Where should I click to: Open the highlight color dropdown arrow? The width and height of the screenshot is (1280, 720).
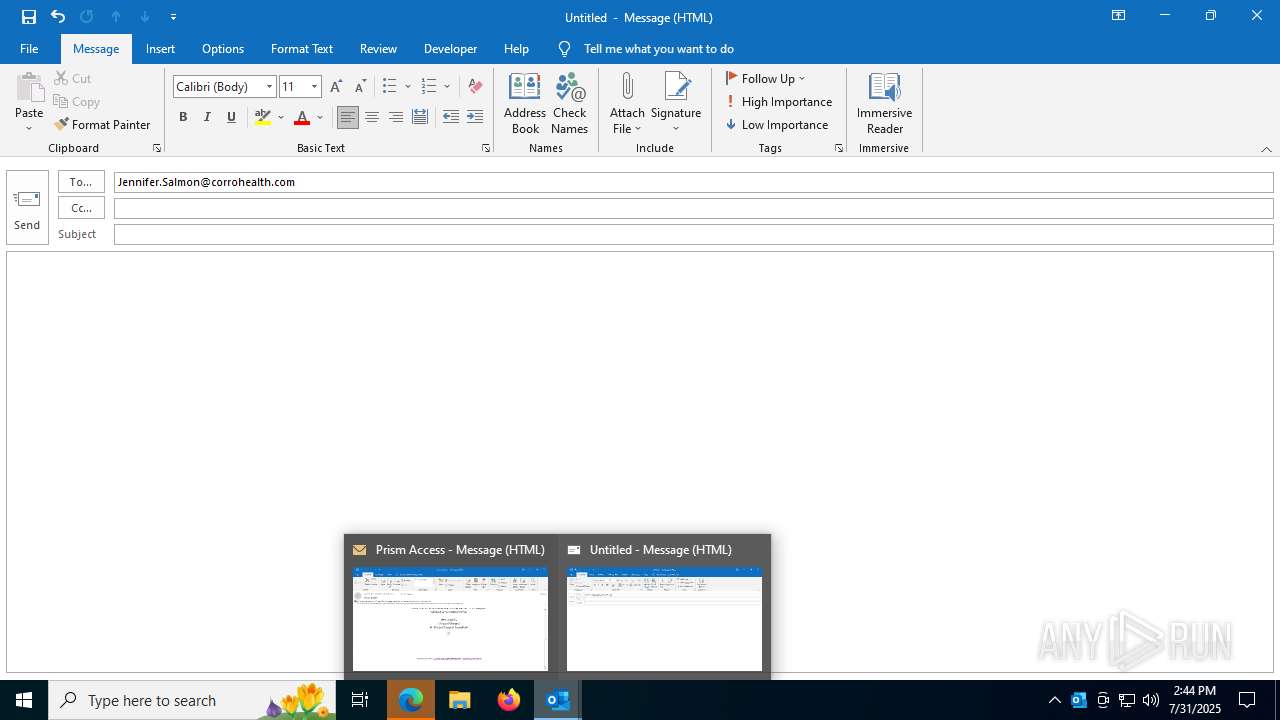coord(281,117)
